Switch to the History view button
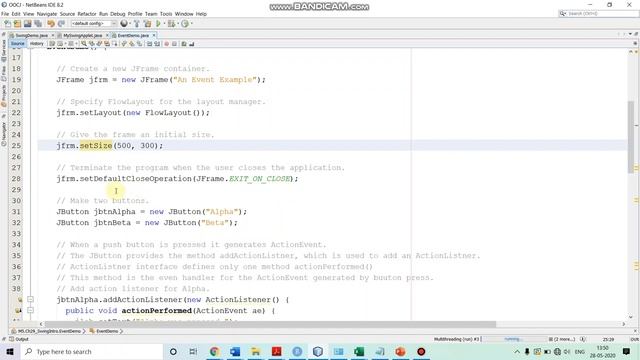Viewport: 640px width, 360px height. tap(36, 44)
